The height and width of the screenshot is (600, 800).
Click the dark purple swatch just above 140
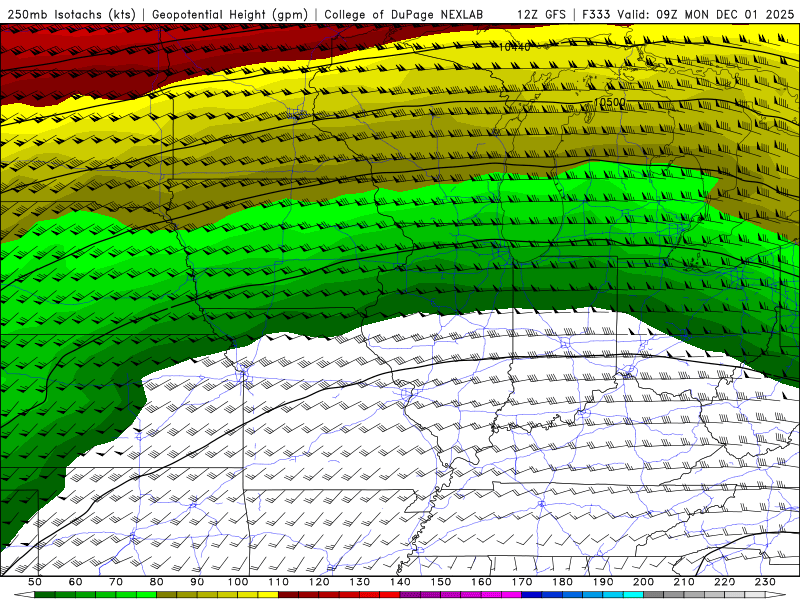pyautogui.click(x=410, y=595)
